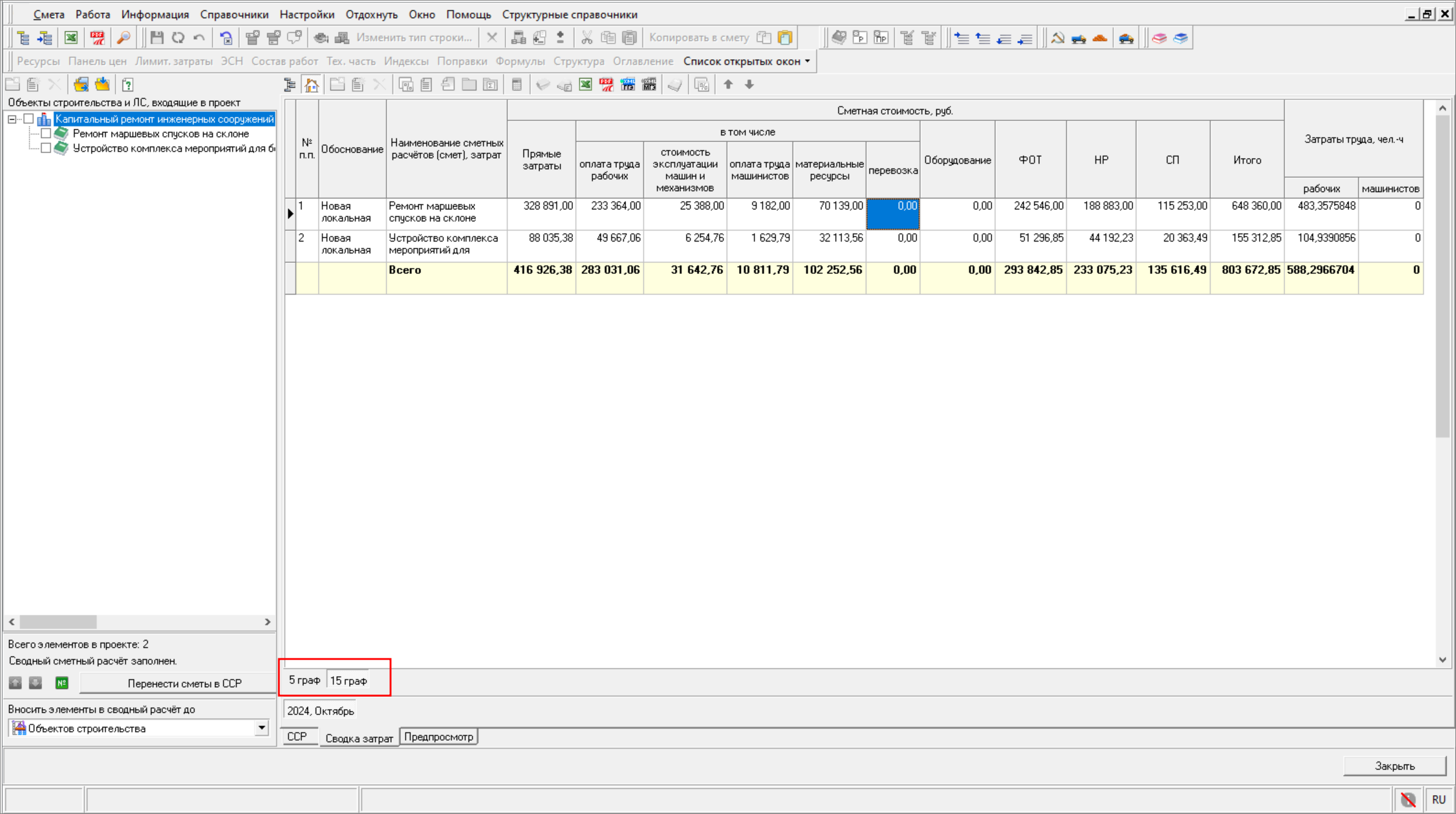Open the Объектов строительства combo box
Image resolution: width=1456 pixels, height=814 pixels.
tap(261, 728)
